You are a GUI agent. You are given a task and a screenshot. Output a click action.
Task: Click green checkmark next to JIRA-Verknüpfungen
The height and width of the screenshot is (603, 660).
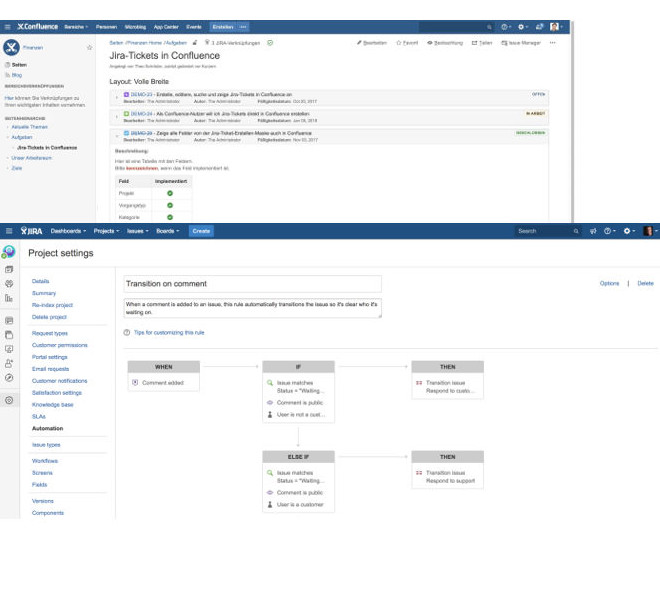point(270,43)
